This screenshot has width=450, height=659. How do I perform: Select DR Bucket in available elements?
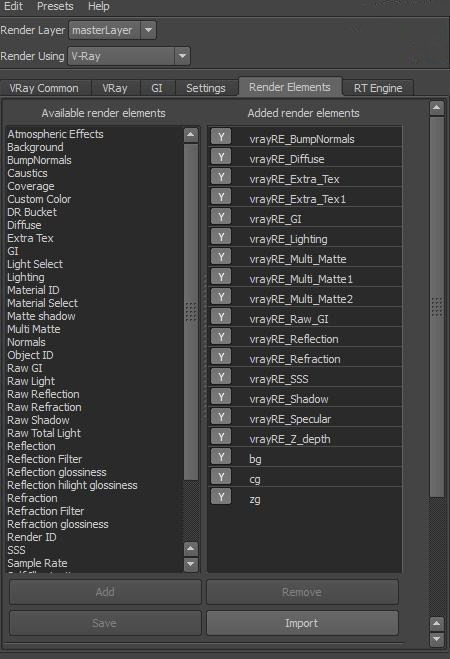(x=32, y=212)
